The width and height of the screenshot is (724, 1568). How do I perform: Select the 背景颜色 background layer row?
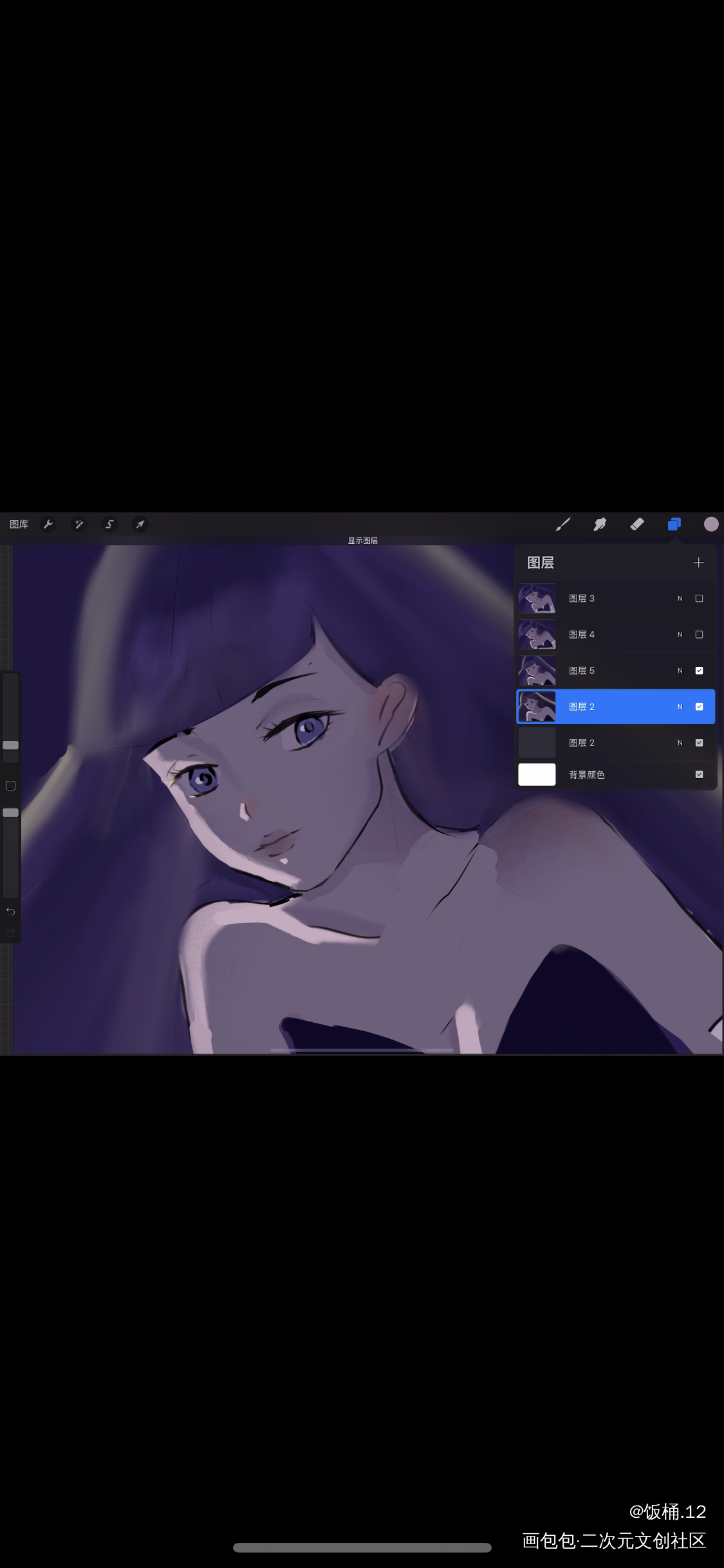coord(611,775)
